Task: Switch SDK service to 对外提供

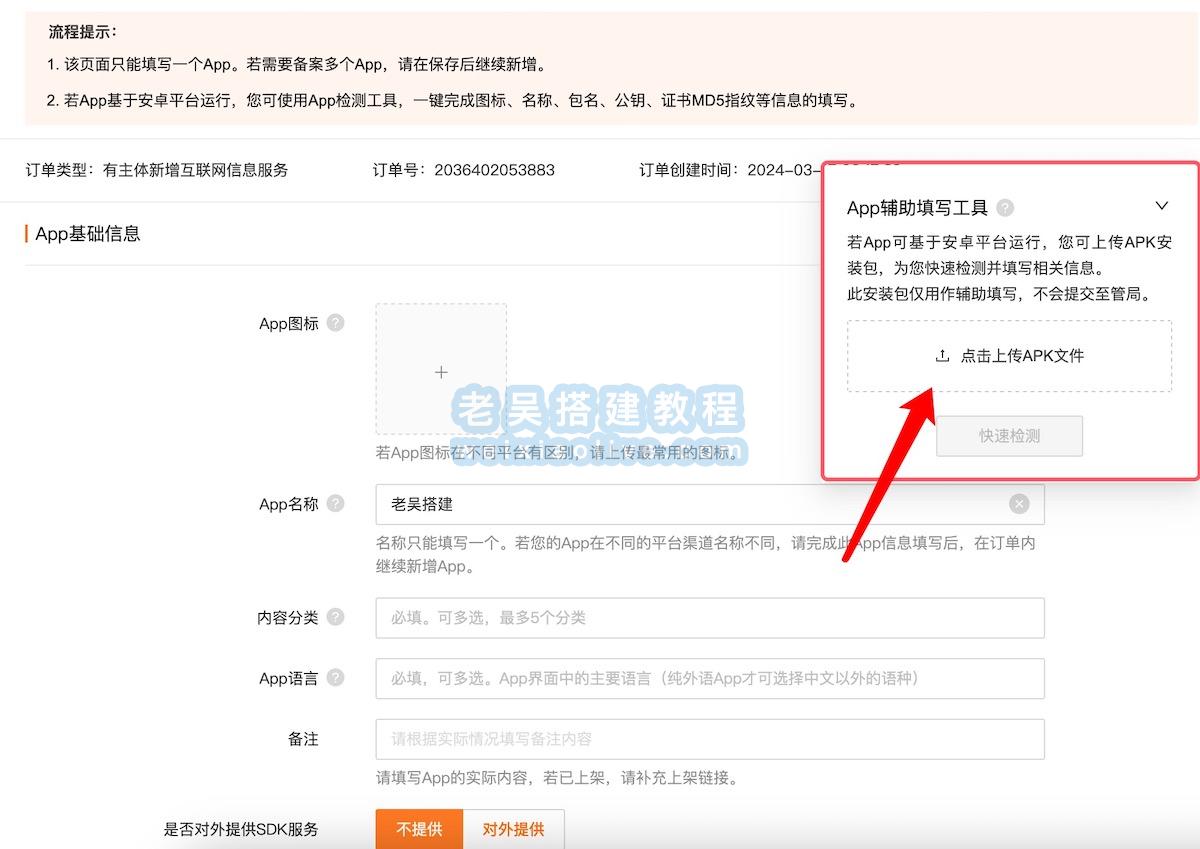Action: coord(514,829)
